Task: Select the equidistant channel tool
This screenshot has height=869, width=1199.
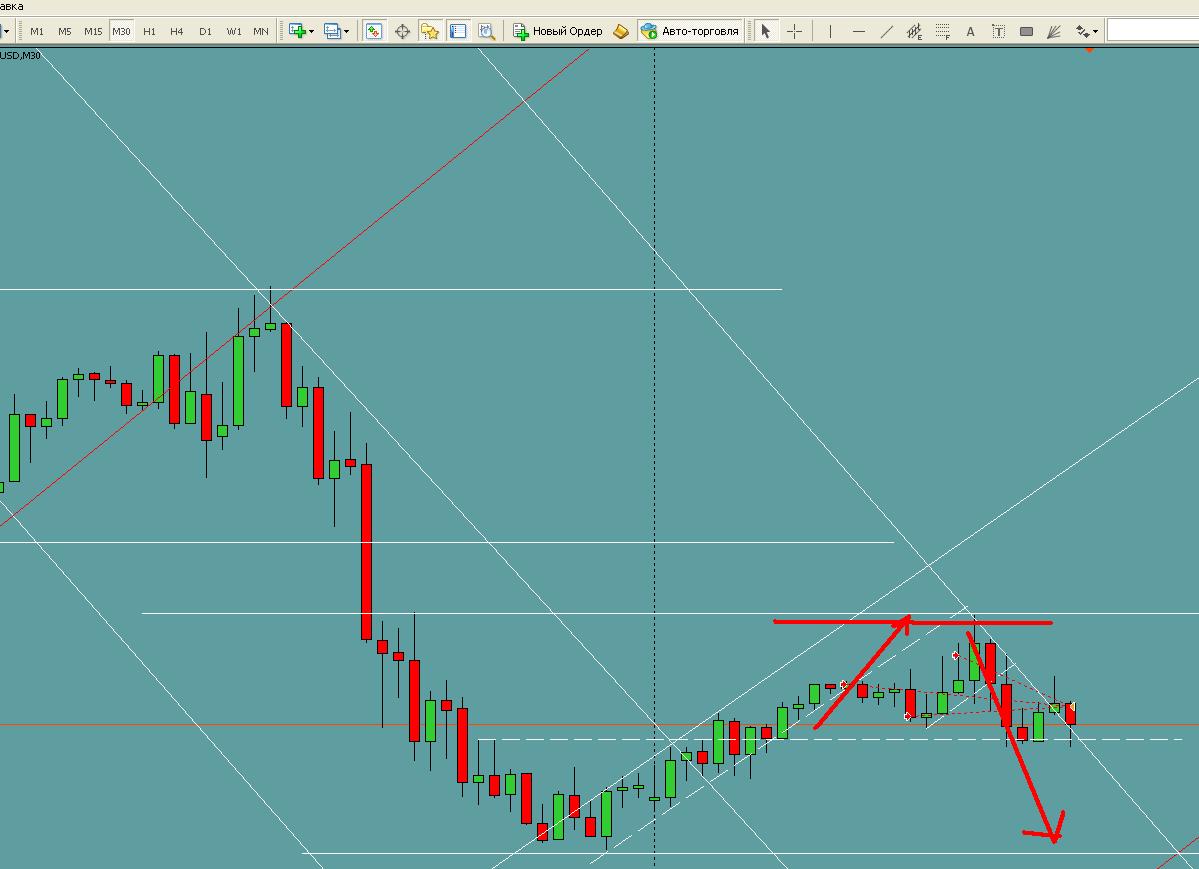Action: [915, 31]
